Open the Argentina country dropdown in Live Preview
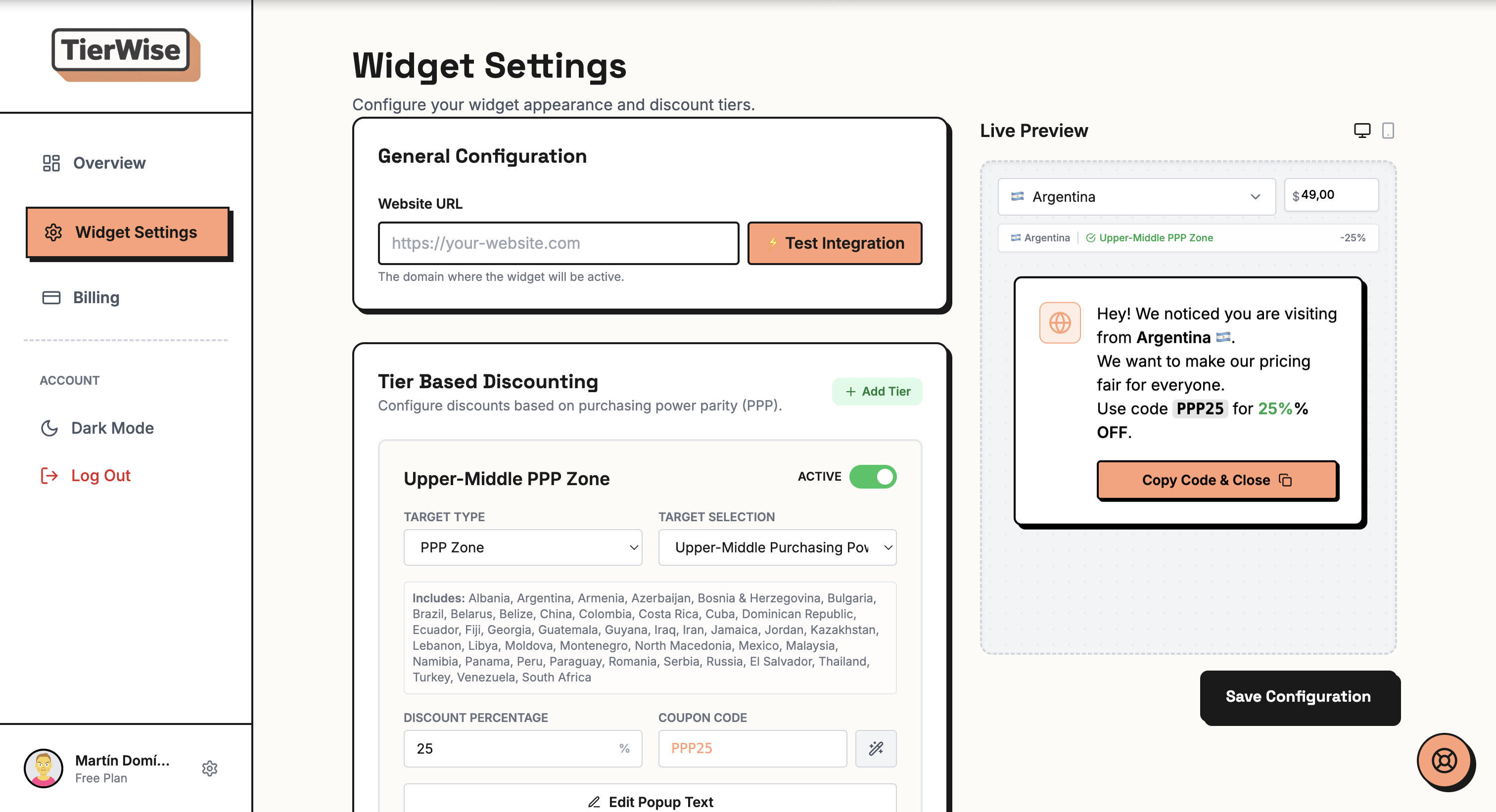Image resolution: width=1496 pixels, height=812 pixels. (1135, 197)
